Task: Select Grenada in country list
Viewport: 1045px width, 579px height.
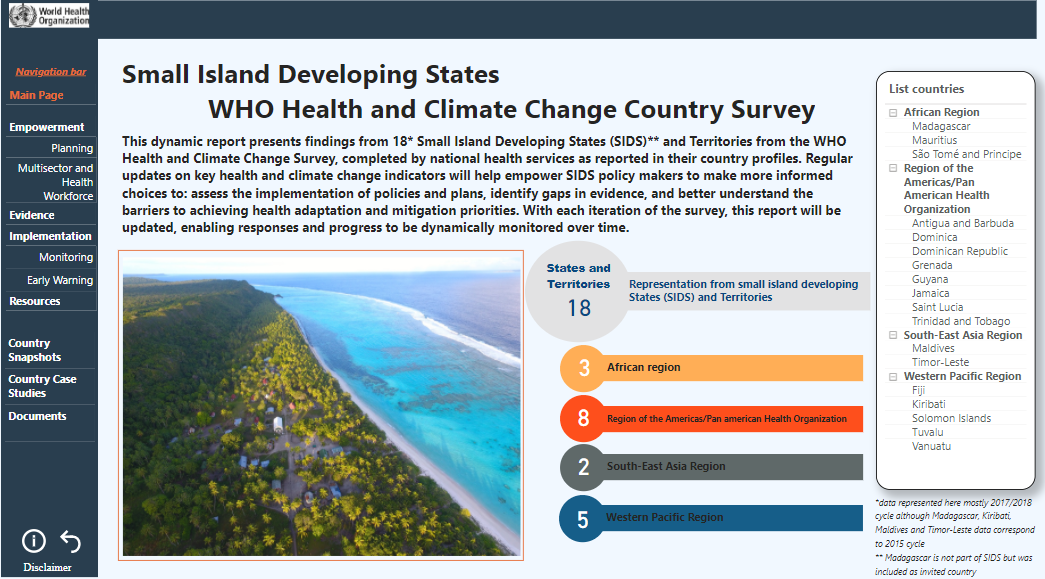Action: [932, 265]
